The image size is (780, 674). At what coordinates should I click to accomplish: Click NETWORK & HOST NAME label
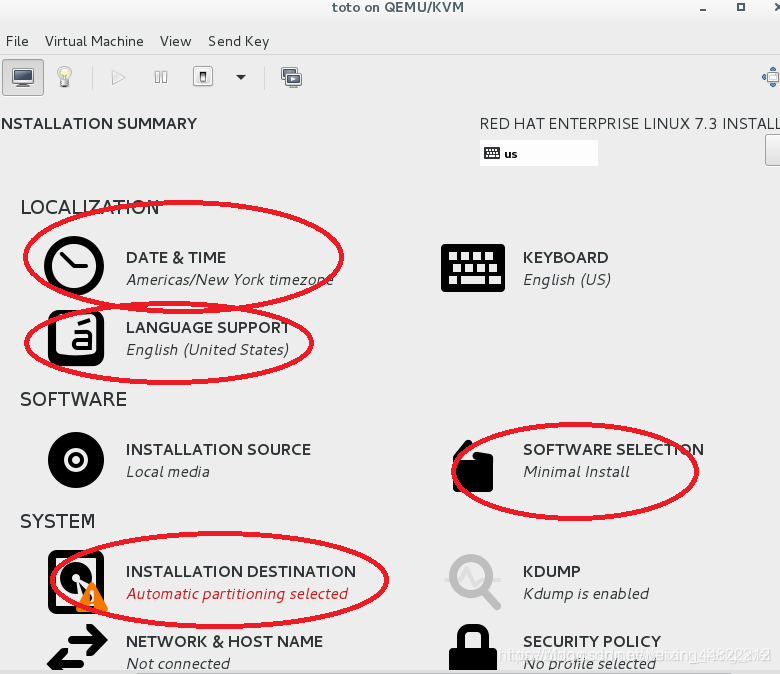[224, 642]
